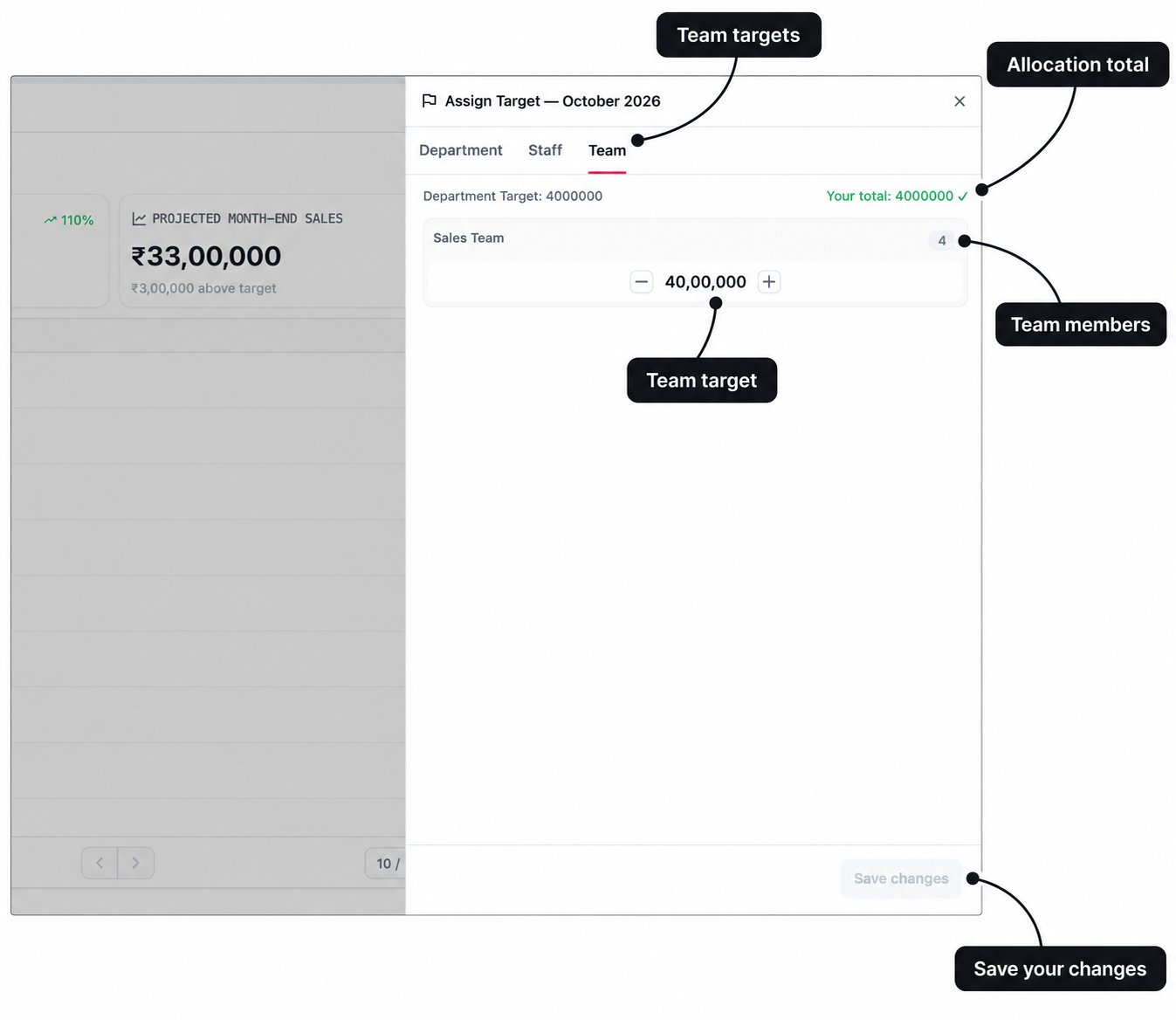Go to next page with right chevron

[136, 863]
